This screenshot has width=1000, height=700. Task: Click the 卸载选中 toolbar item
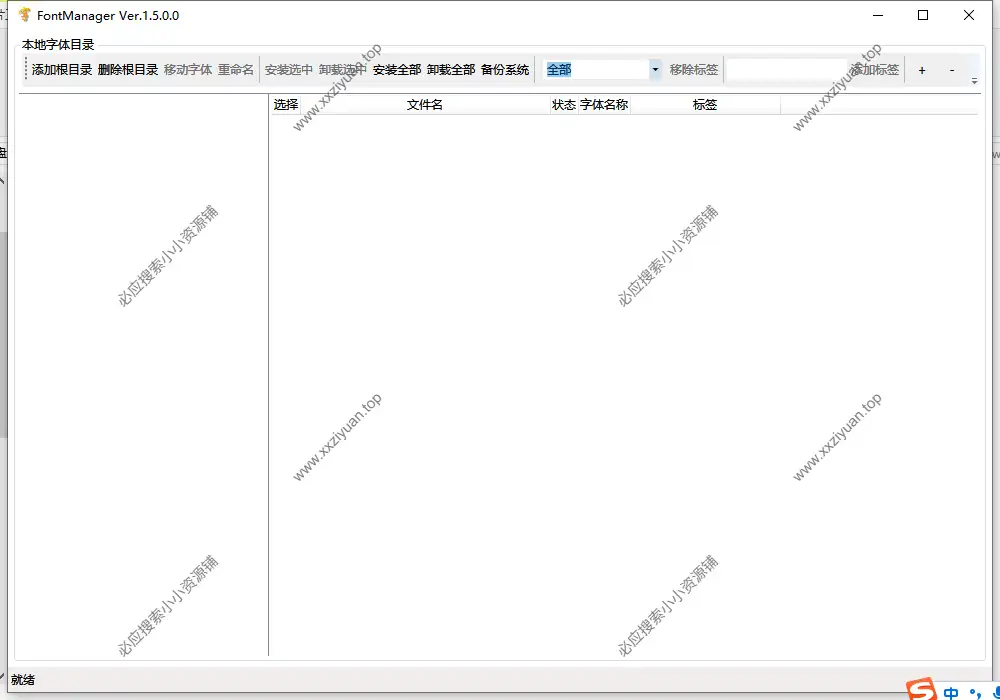tap(342, 69)
